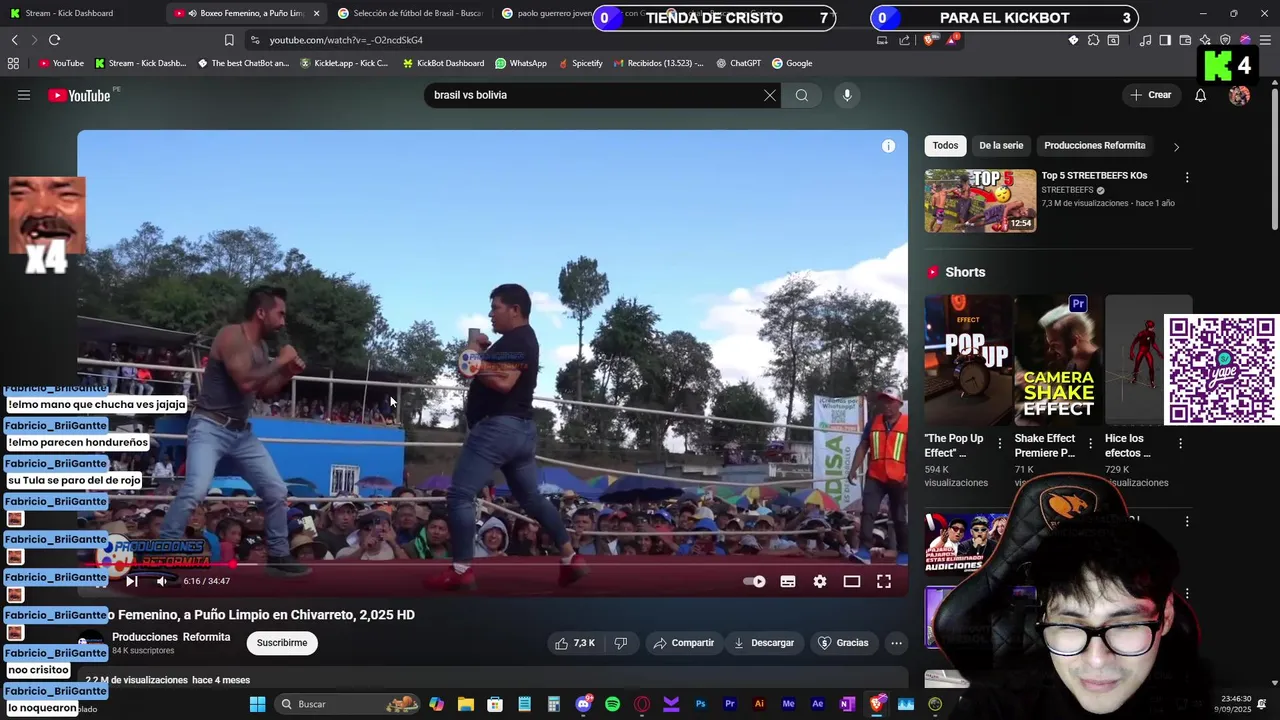
Task: Close the Boxeo Femenino tab
Action: tap(317, 13)
